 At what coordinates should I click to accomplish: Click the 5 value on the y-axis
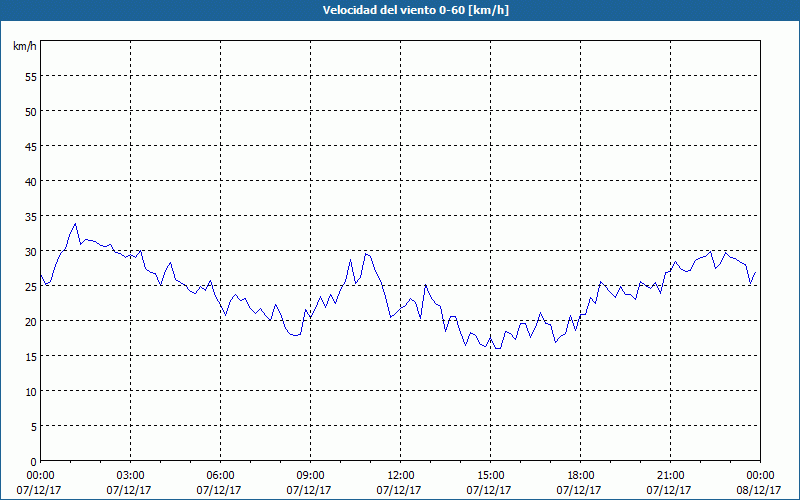tap(34, 427)
